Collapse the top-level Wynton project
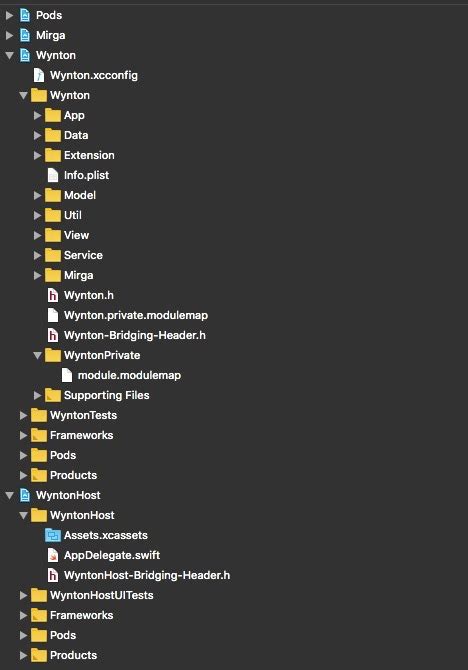The height and width of the screenshot is (670, 468). click(9, 55)
